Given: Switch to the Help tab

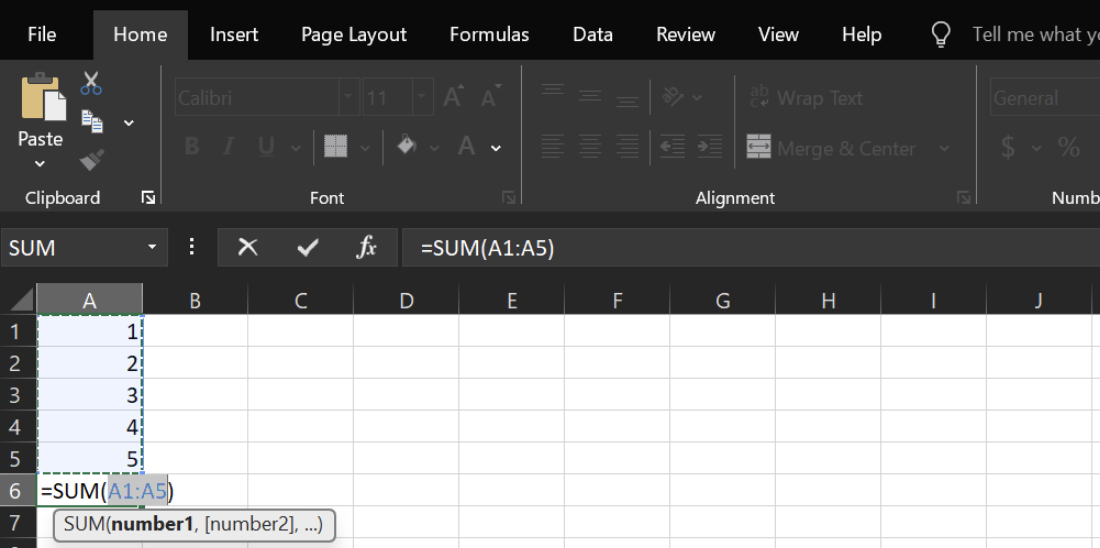Looking at the screenshot, I should (x=861, y=34).
